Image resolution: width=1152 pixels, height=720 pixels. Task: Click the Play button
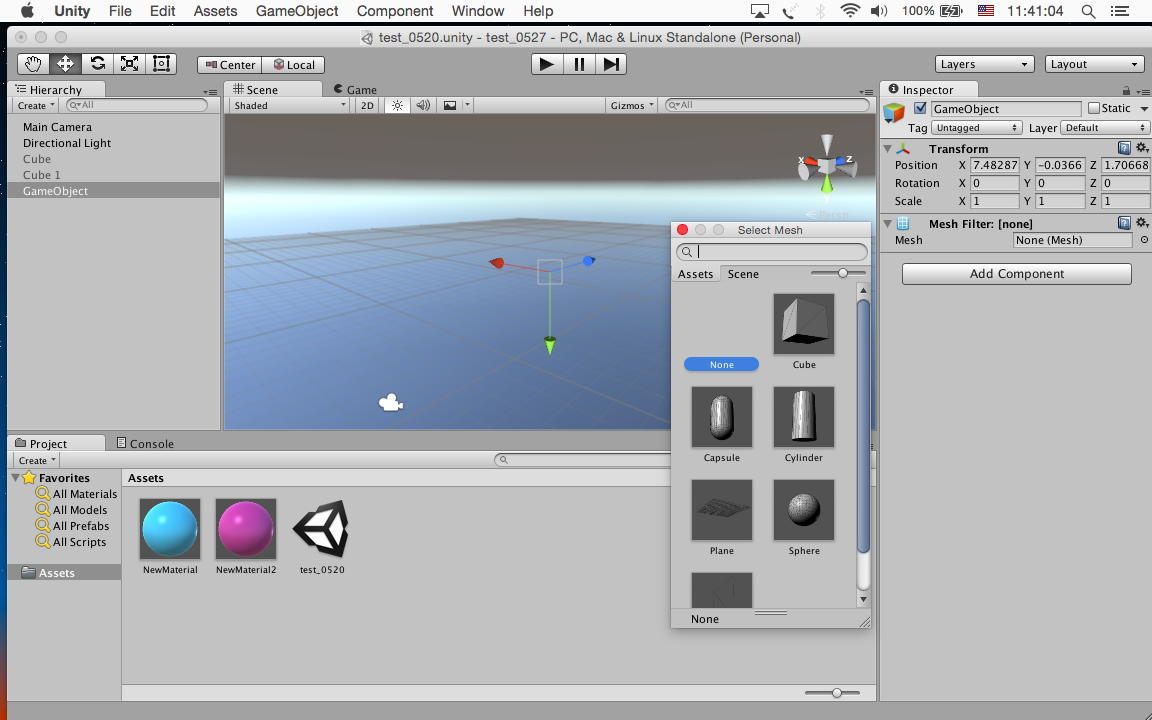(546, 64)
